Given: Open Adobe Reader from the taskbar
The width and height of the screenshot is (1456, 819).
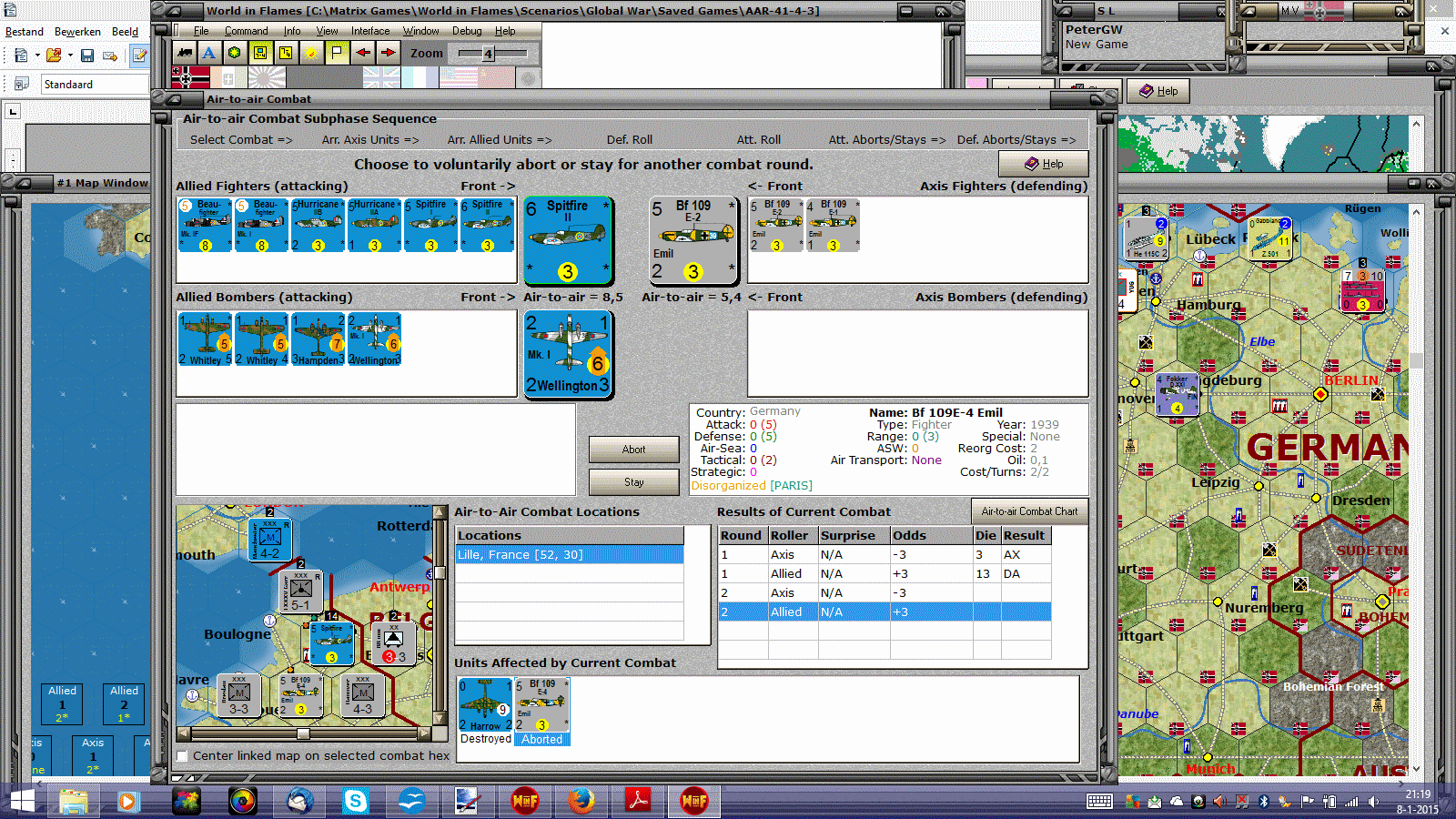Looking at the screenshot, I should (x=637, y=801).
